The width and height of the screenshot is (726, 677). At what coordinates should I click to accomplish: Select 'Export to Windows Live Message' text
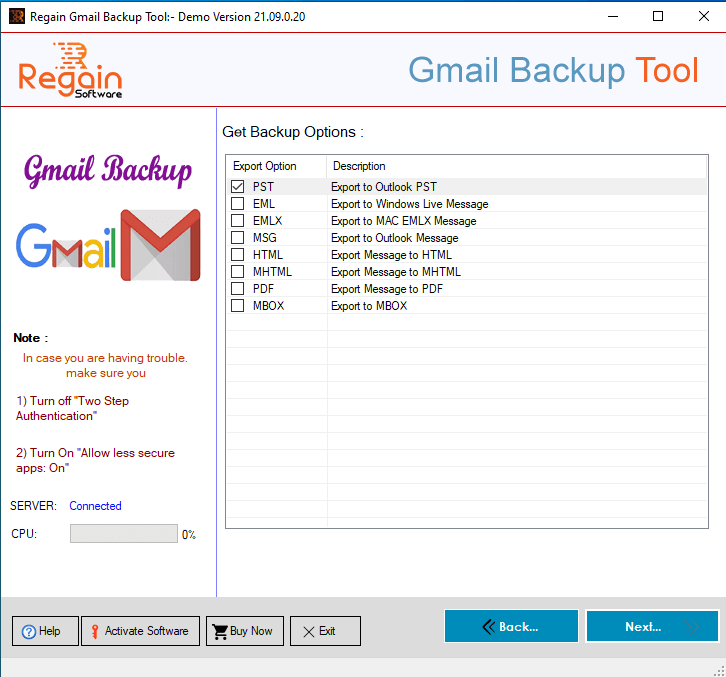pyautogui.click(x=410, y=204)
